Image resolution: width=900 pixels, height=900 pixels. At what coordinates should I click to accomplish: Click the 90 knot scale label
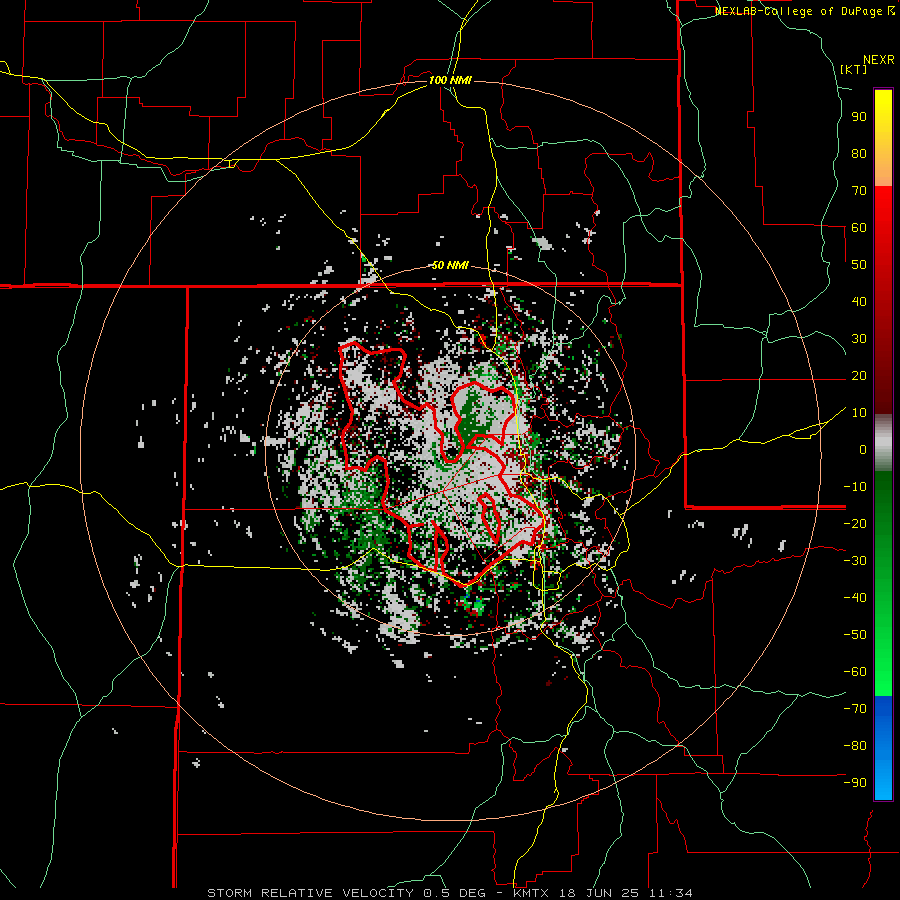(859, 117)
